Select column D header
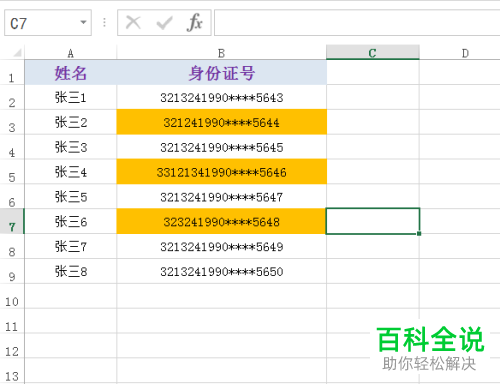This screenshot has height=384, width=500. point(460,53)
